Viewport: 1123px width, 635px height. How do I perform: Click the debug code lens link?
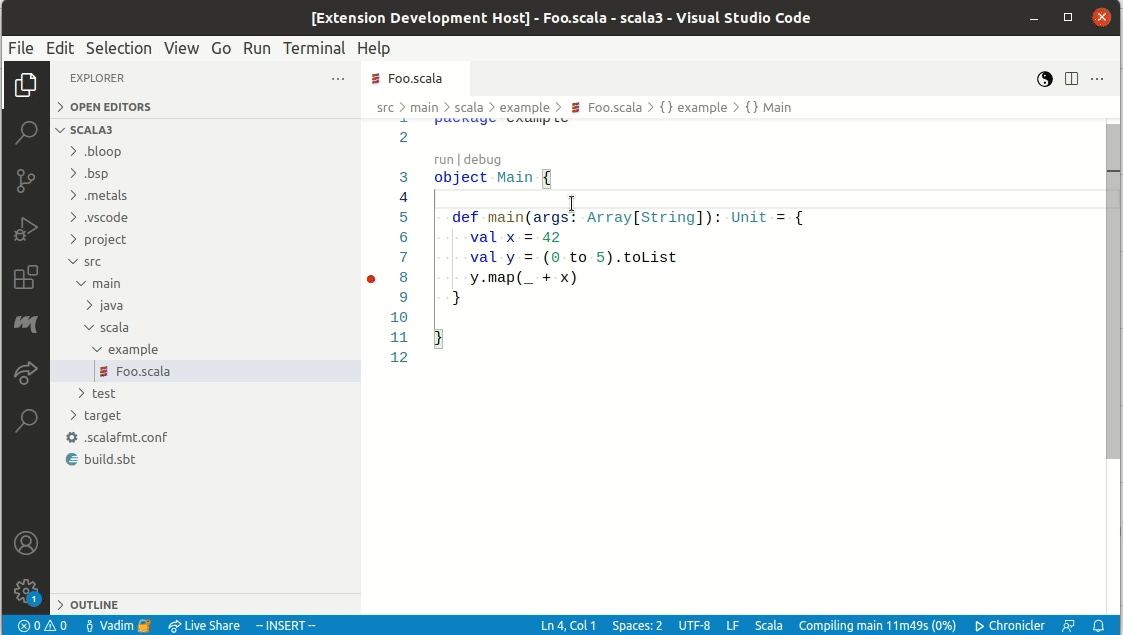(482, 160)
